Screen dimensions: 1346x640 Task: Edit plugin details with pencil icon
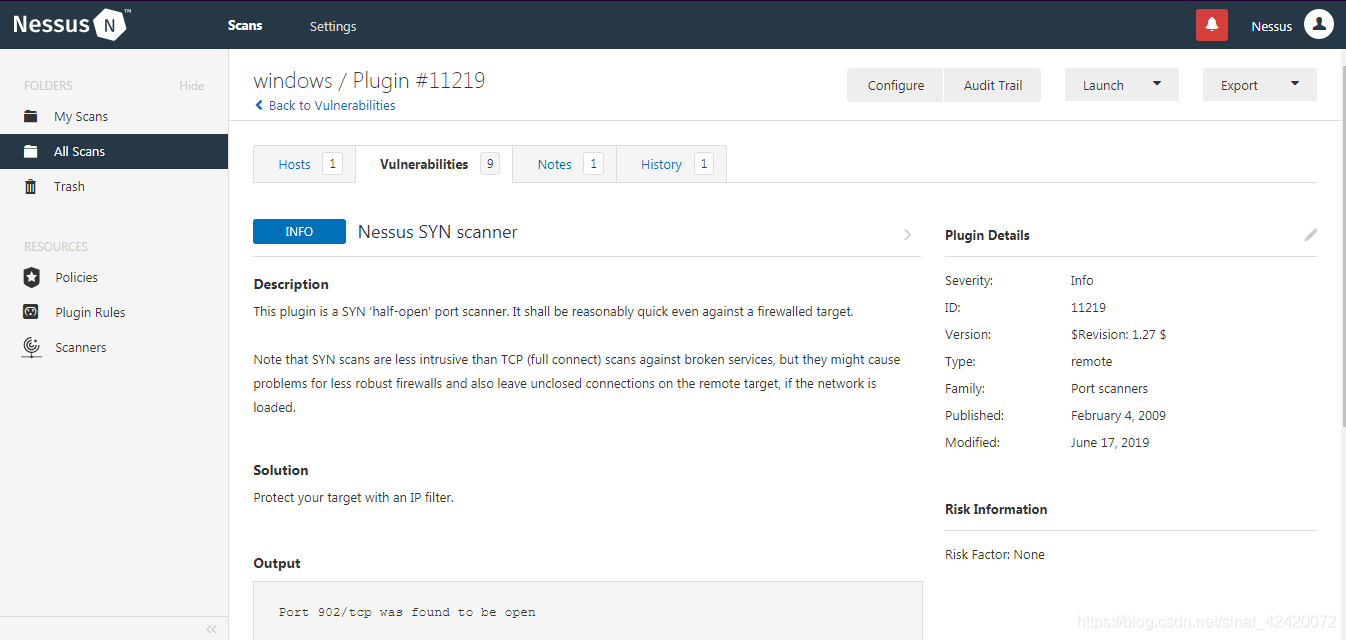[1311, 235]
